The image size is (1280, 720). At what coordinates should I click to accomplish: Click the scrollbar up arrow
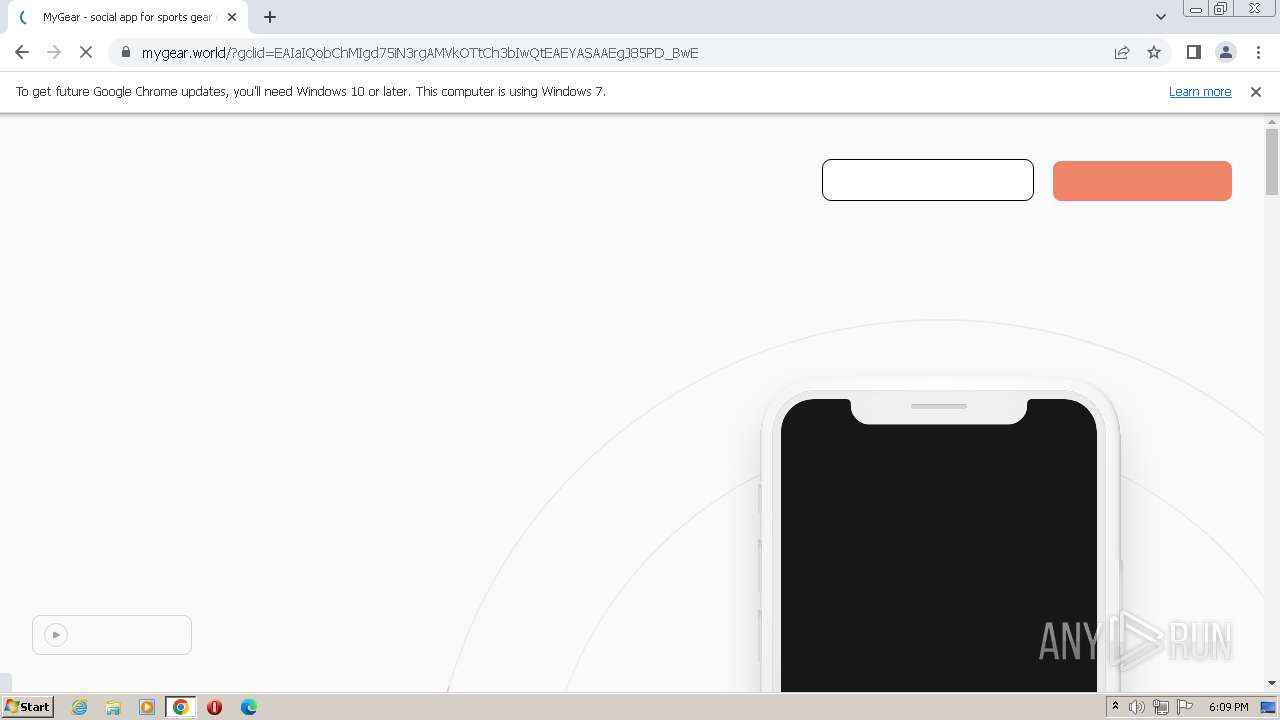[1272, 122]
